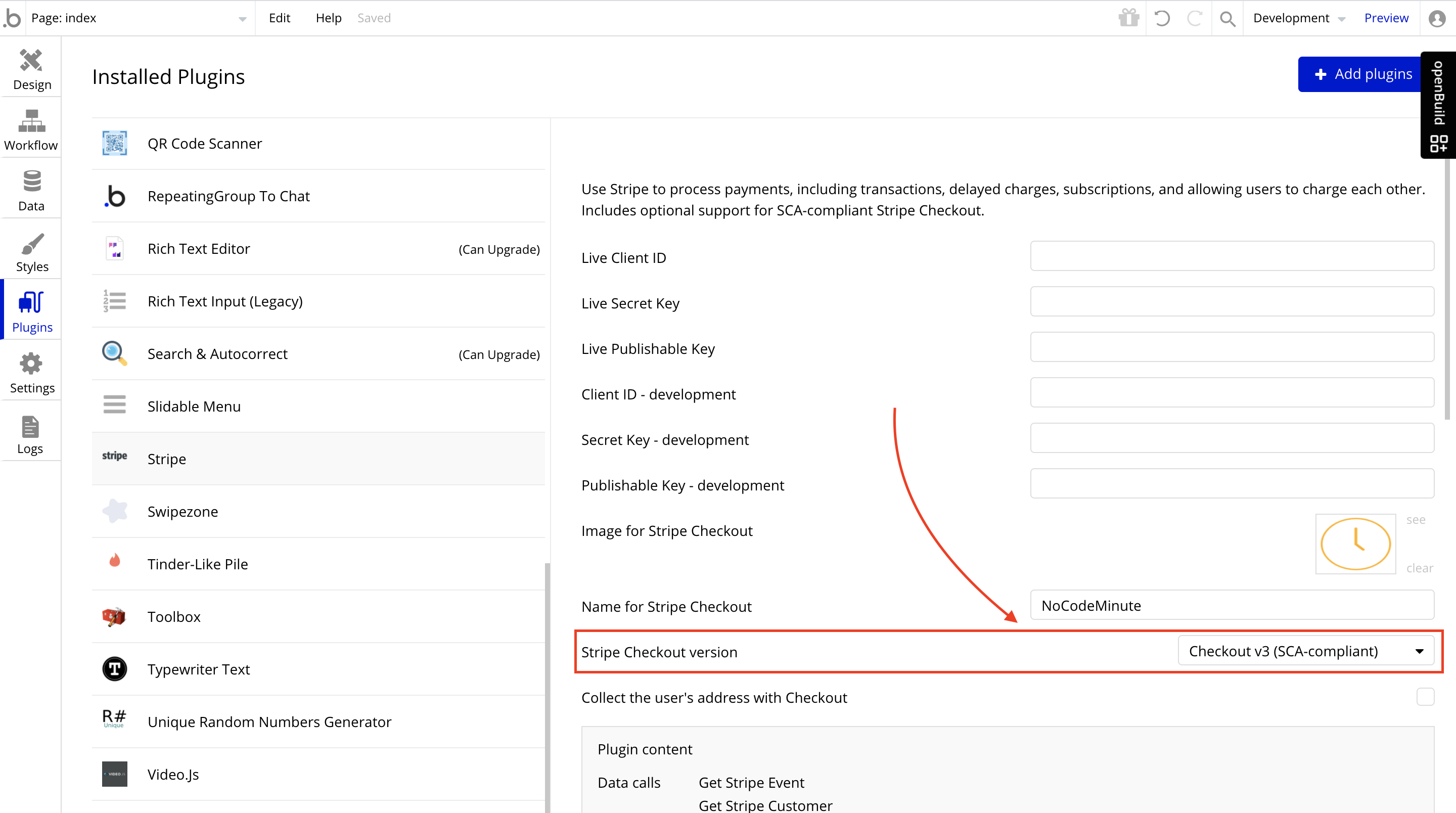Click the gift box icon
Viewport: 1456px width, 813px height.
[1129, 18]
